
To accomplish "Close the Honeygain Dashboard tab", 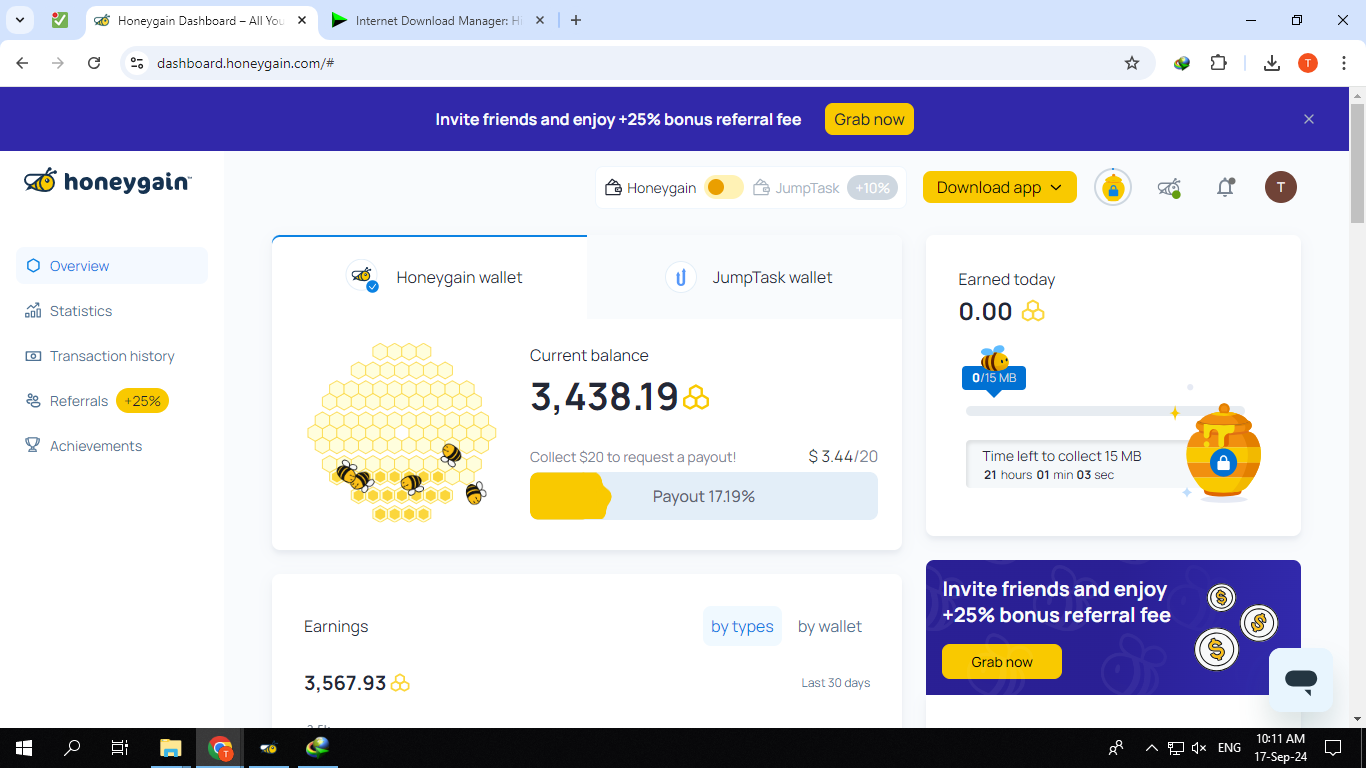I will 302,20.
